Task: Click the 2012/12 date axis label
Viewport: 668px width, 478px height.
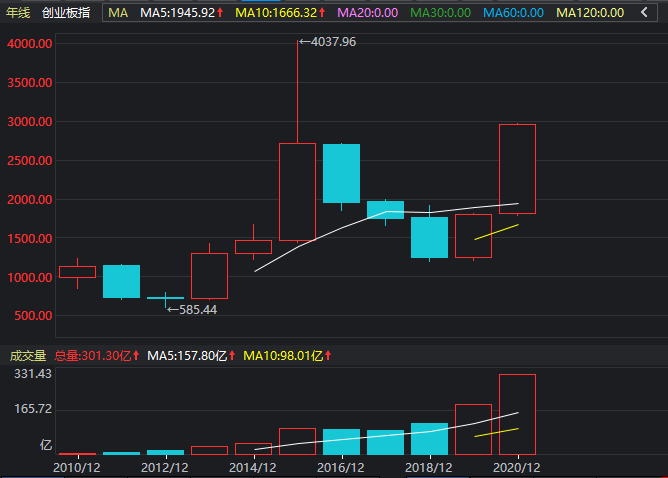Action: [x=165, y=468]
